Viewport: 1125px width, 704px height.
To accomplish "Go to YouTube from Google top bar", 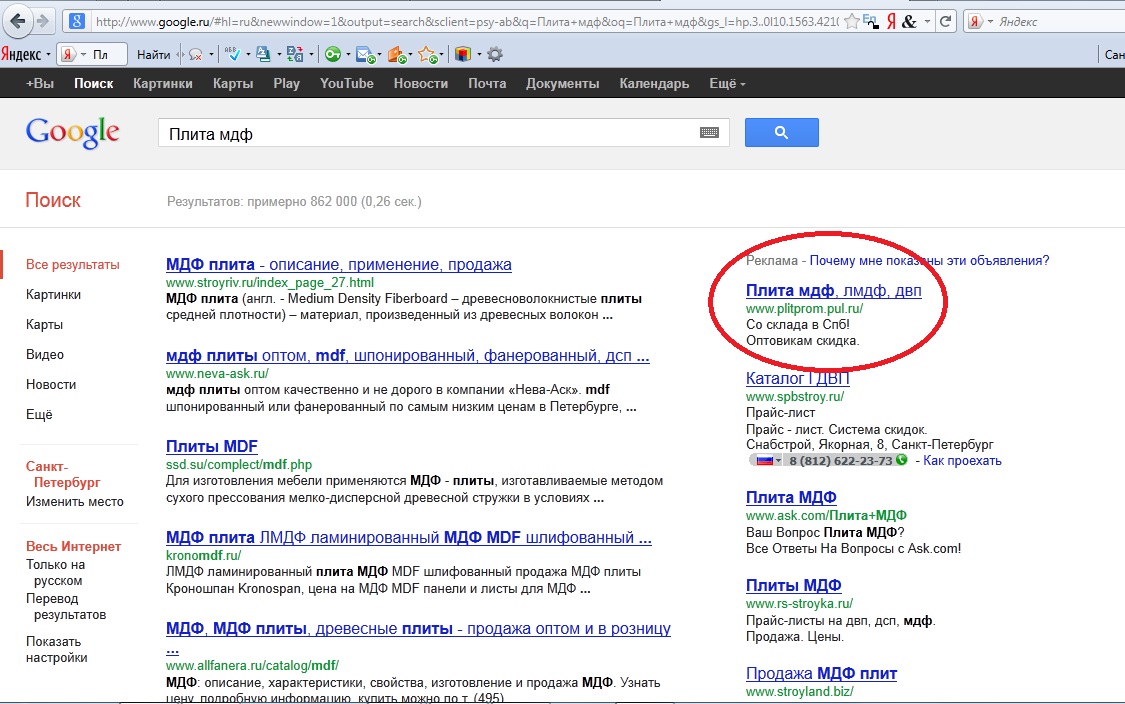I will click(x=347, y=83).
